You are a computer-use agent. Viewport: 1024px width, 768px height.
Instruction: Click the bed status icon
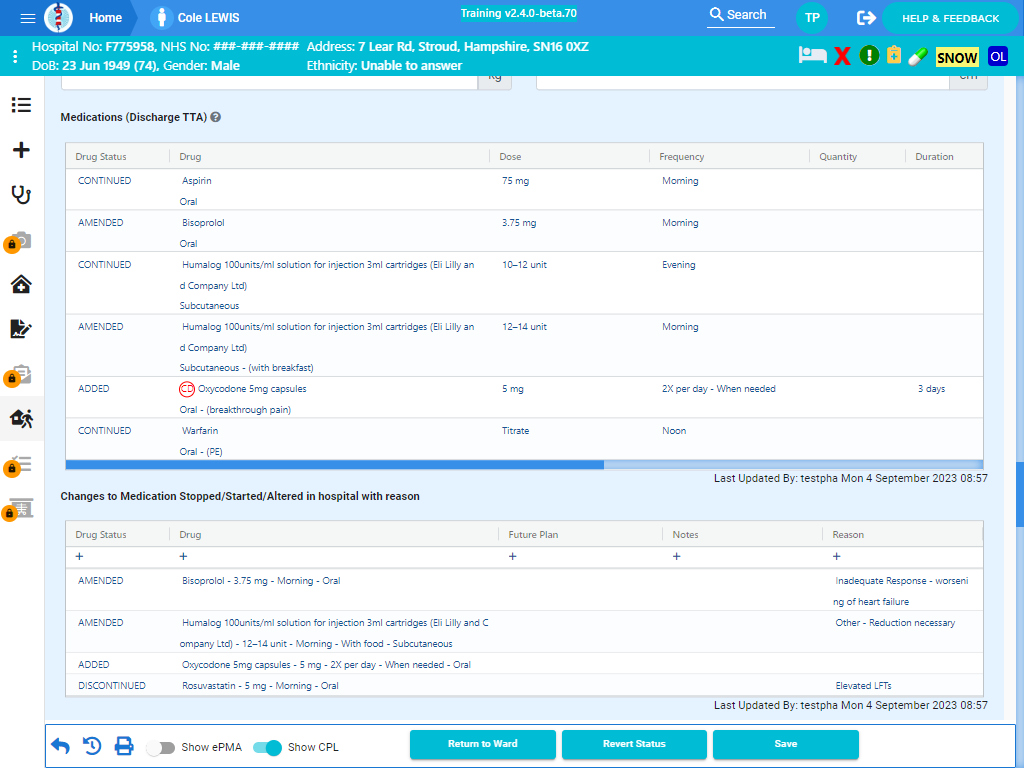812,56
